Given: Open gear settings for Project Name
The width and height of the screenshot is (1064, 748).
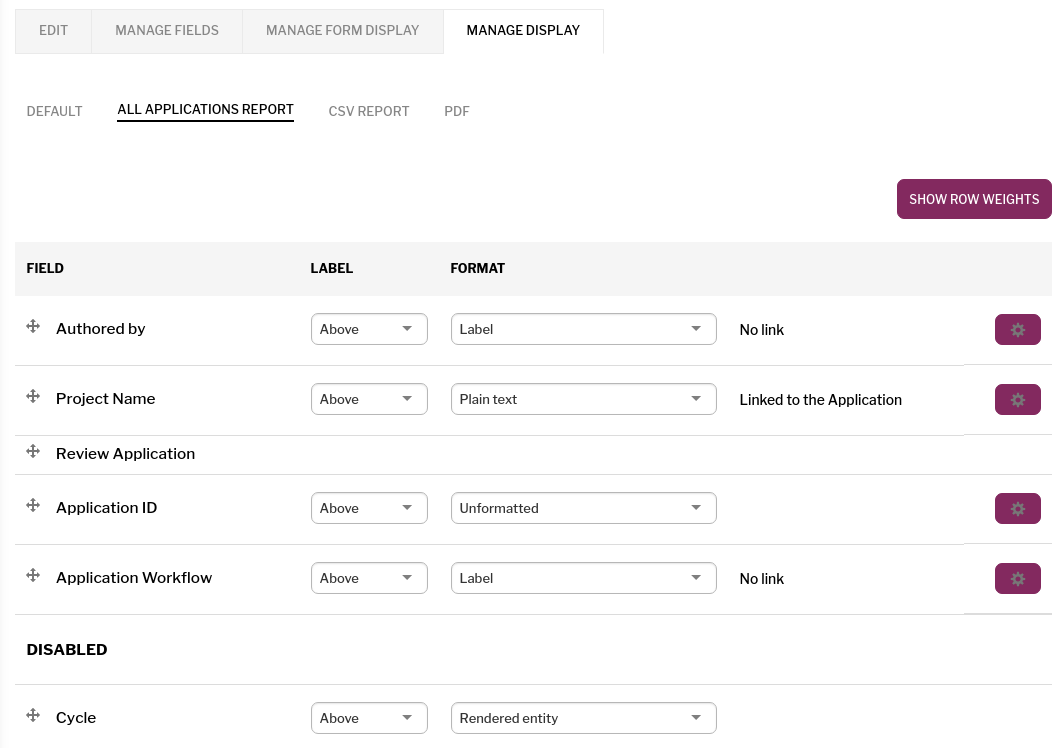Looking at the screenshot, I should pyautogui.click(x=1017, y=400).
